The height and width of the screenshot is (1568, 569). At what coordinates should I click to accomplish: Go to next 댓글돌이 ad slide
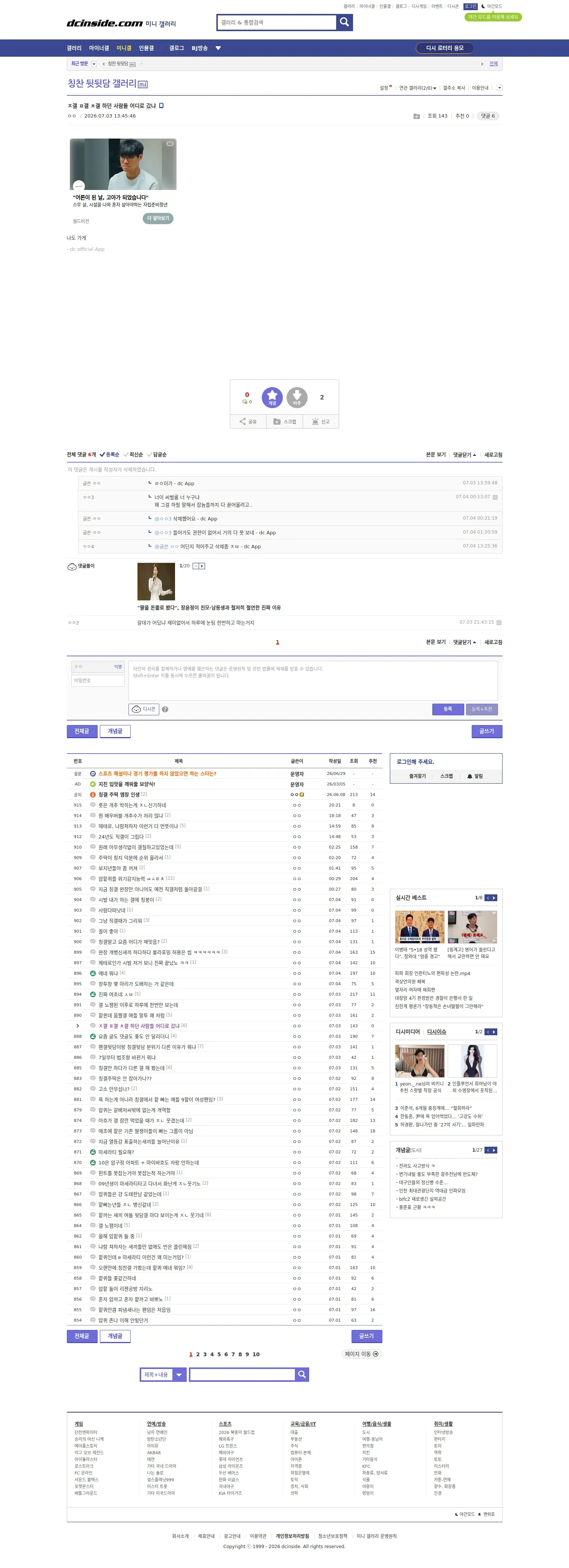click(202, 566)
